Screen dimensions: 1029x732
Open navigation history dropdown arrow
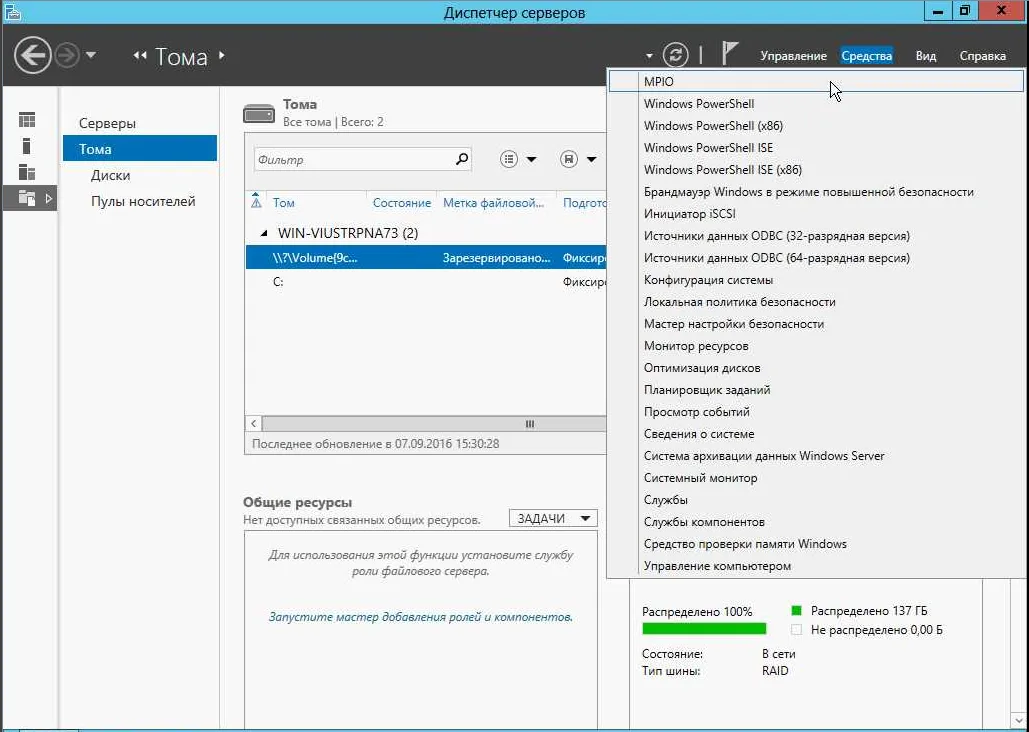(91, 55)
